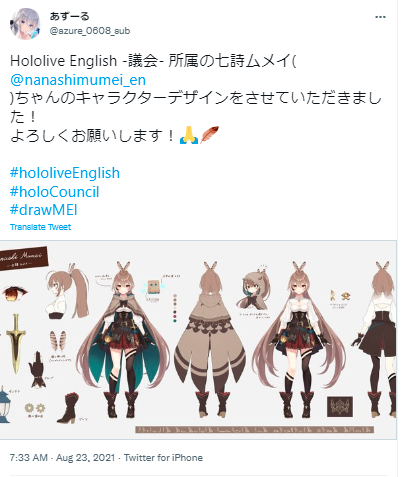
Task: Click Translate Tweet
Action: coord(40,227)
